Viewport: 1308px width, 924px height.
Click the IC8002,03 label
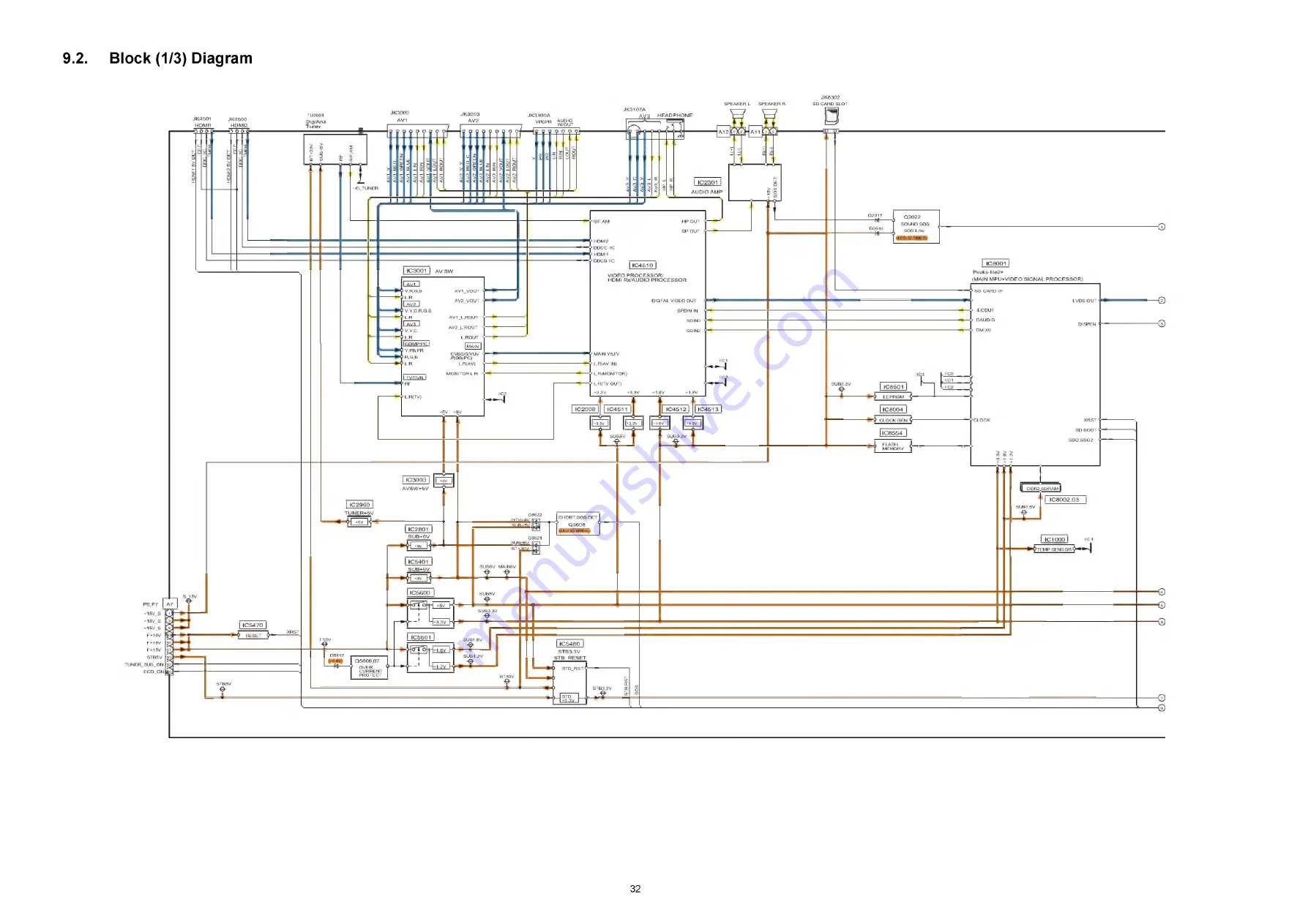coord(1065,500)
